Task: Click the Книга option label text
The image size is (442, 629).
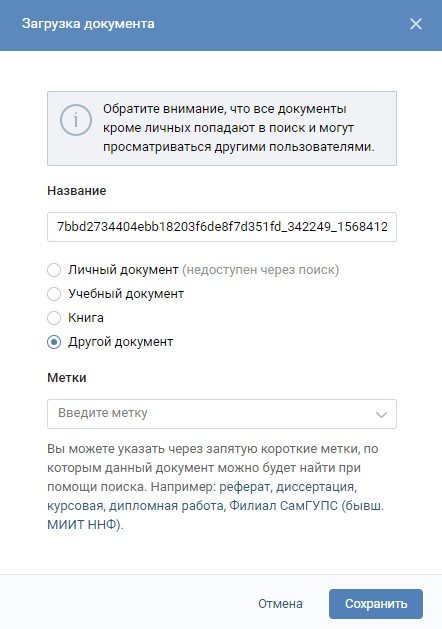Action: (86, 318)
